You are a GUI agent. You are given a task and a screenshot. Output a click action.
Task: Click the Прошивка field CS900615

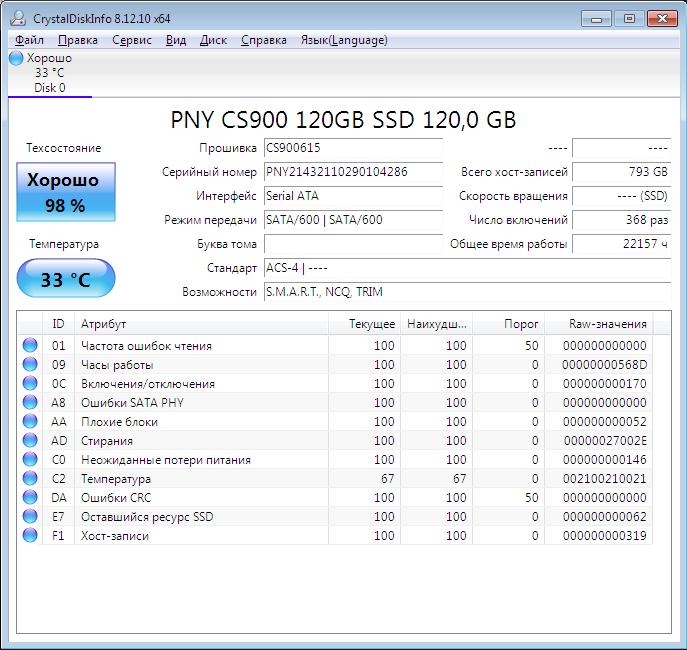coord(353,148)
